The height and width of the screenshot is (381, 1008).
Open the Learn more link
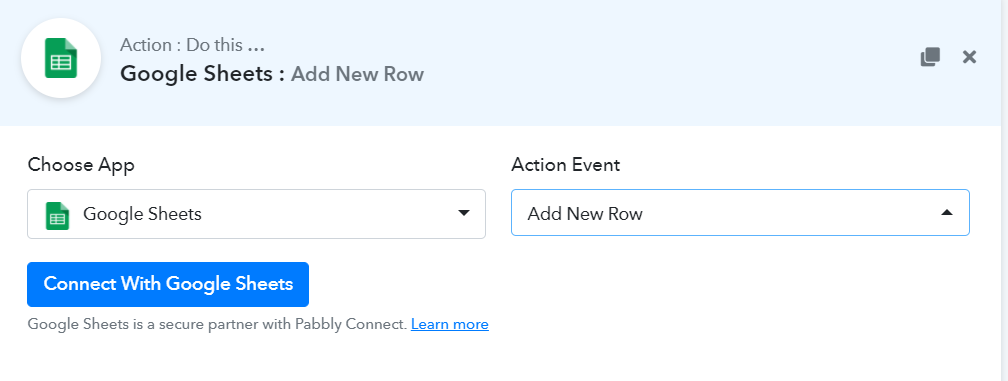[x=449, y=324]
